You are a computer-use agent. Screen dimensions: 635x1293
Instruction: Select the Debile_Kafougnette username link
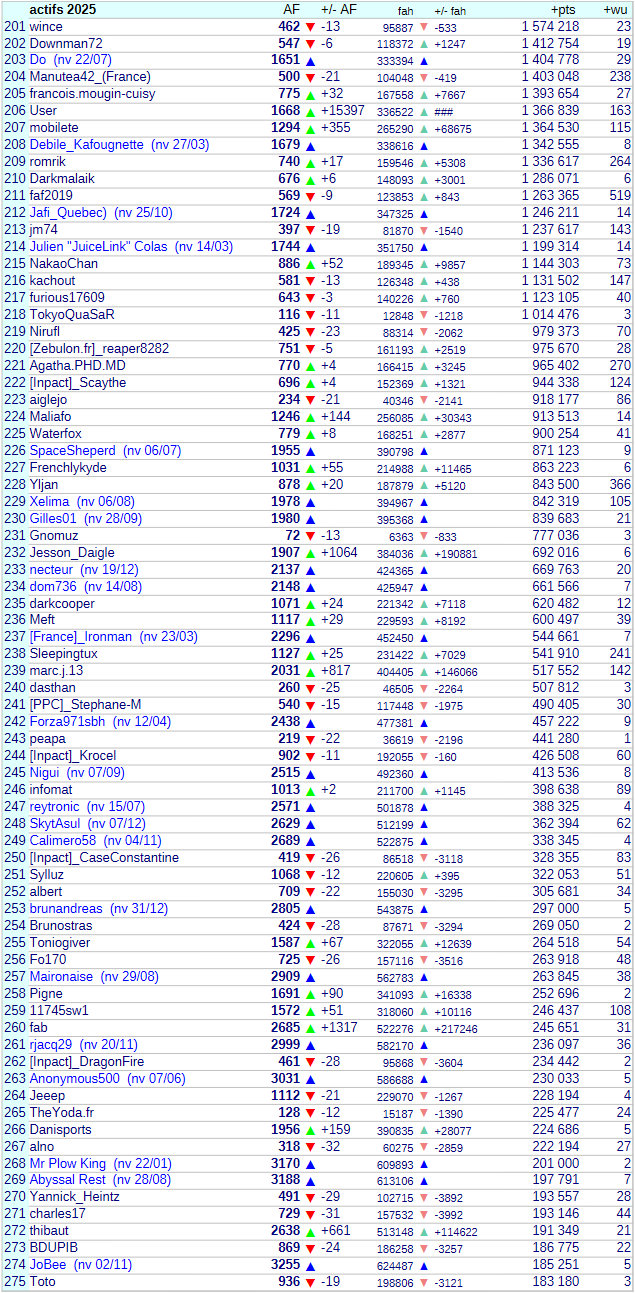coord(86,145)
